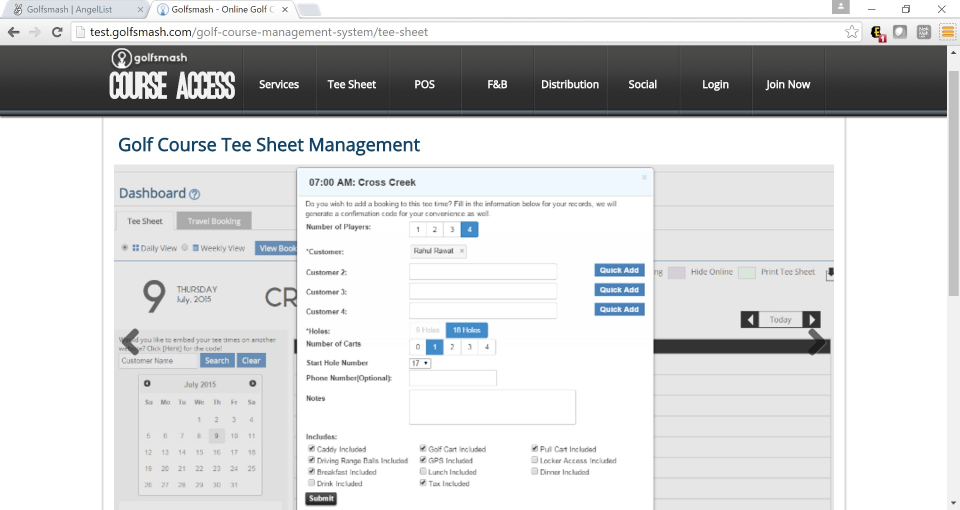Click Login link in header
960x510 pixels.
pyautogui.click(x=715, y=84)
